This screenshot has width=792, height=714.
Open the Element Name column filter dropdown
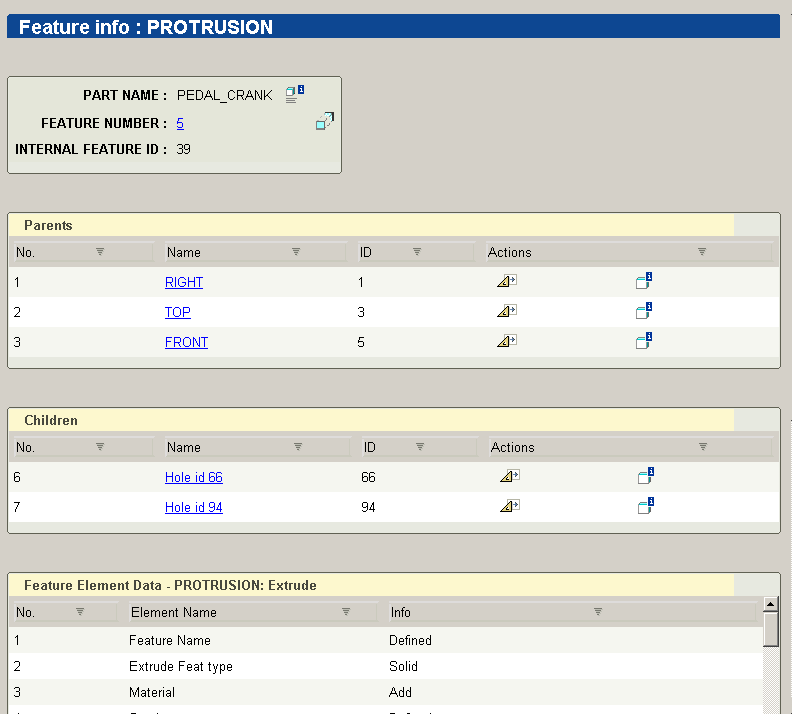[346, 611]
